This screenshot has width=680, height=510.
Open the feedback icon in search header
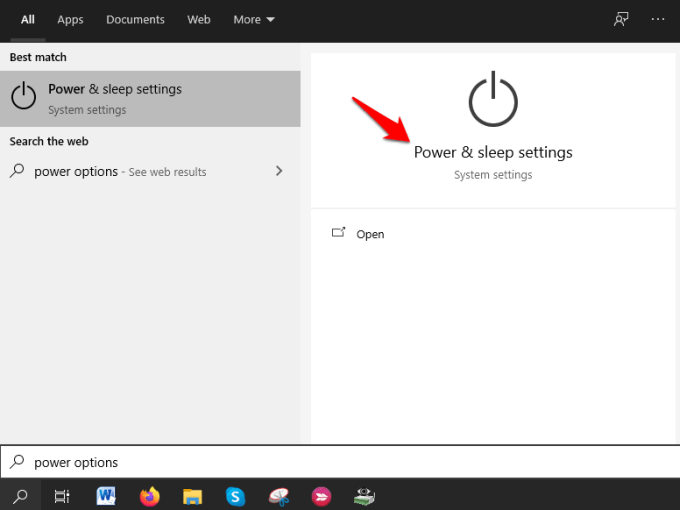[x=621, y=19]
